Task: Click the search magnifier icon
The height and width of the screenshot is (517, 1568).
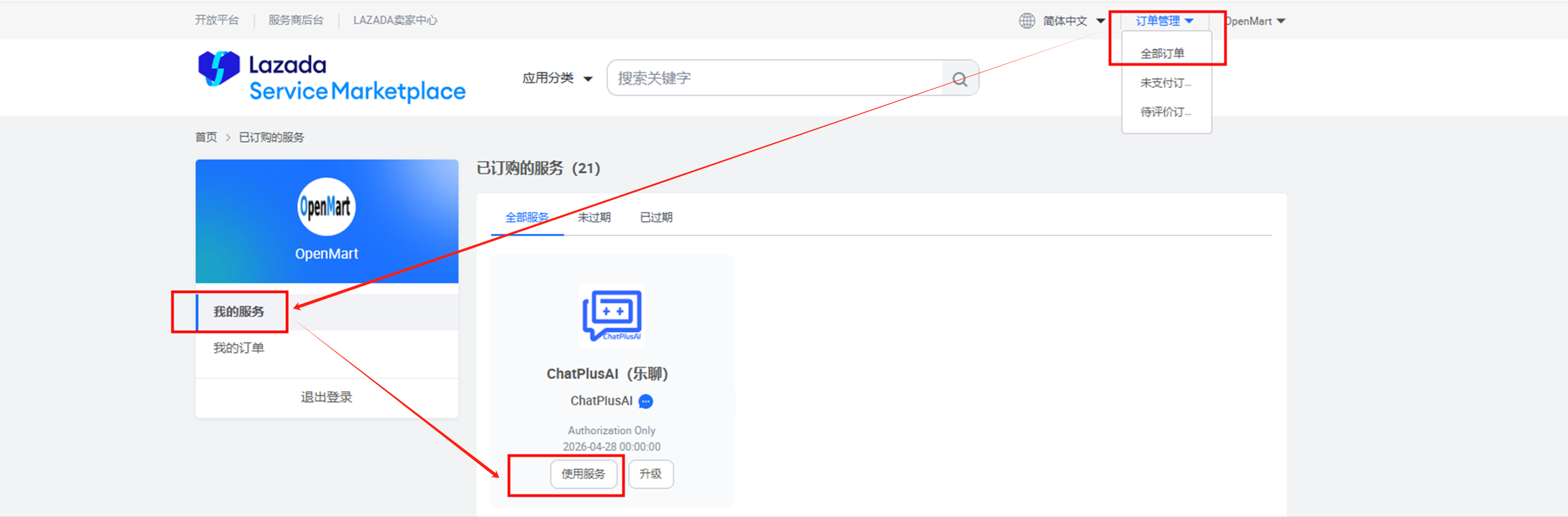Action: pyautogui.click(x=960, y=79)
